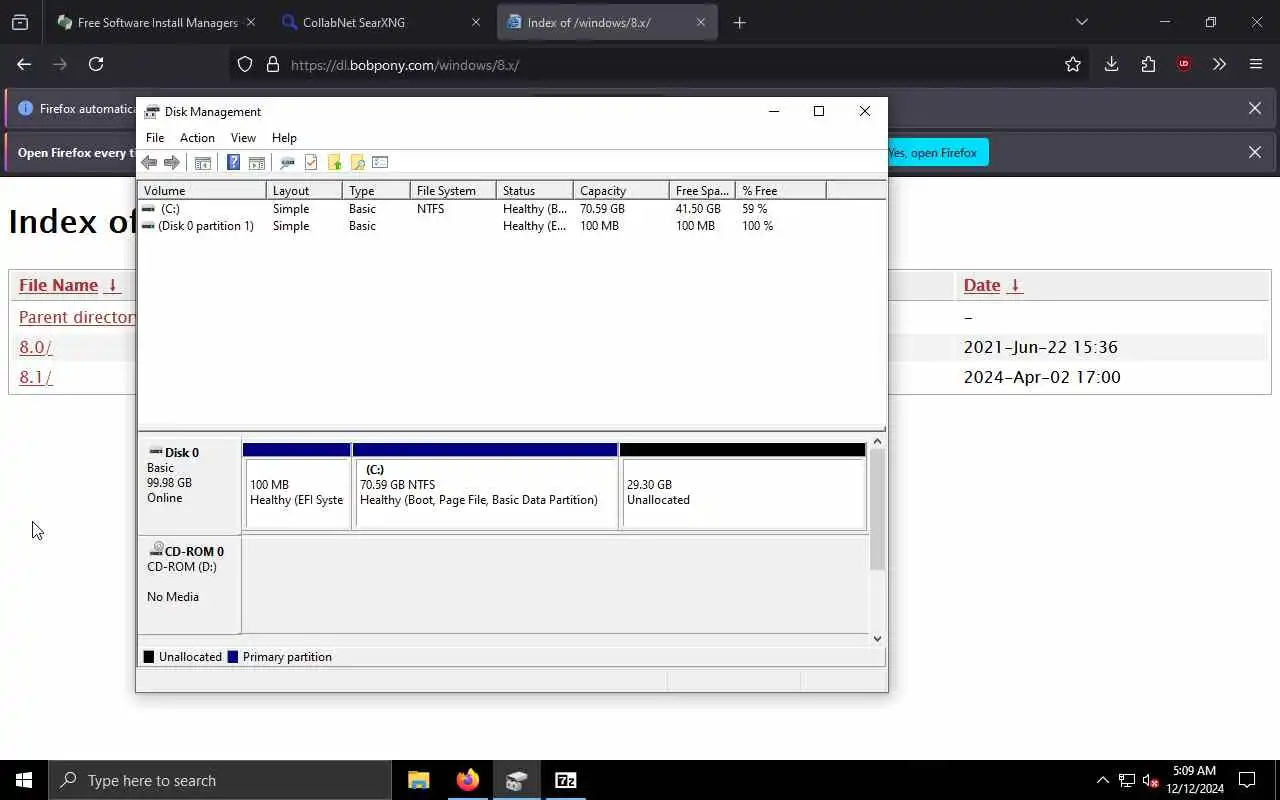The height and width of the screenshot is (800, 1280).
Task: Select the 100 MB EFI System partition block
Action: [297, 486]
